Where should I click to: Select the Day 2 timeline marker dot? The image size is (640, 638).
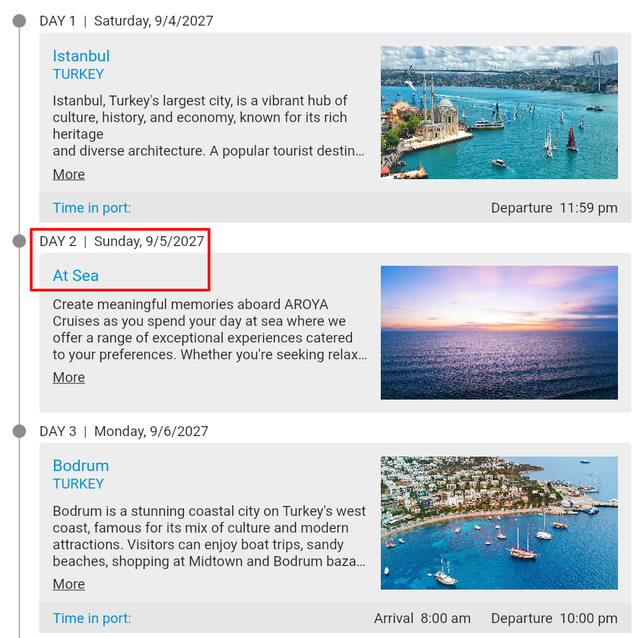[x=19, y=241]
